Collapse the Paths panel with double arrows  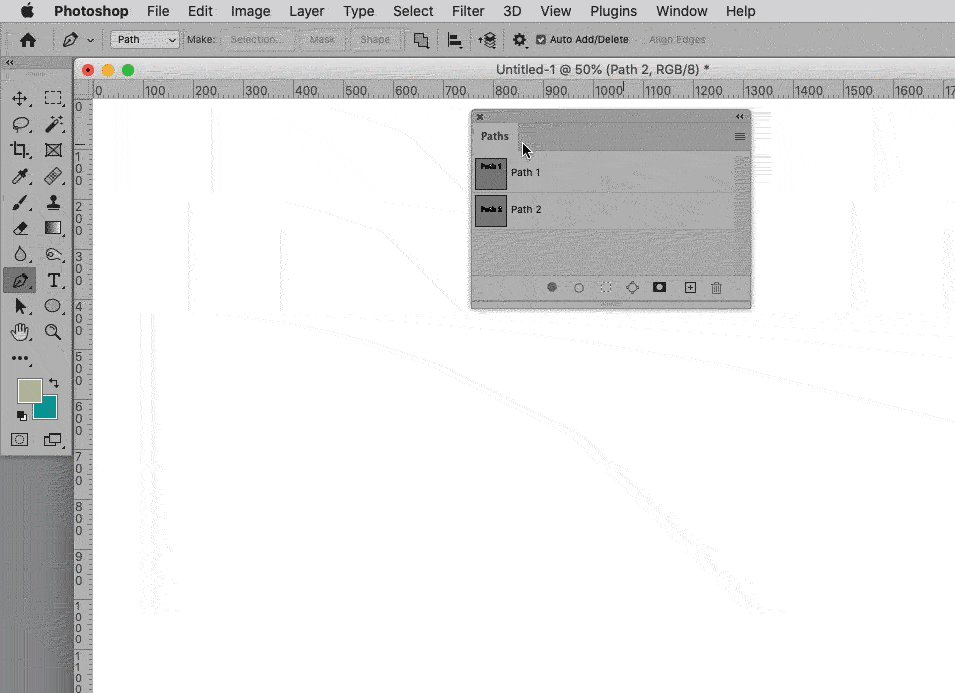click(739, 116)
